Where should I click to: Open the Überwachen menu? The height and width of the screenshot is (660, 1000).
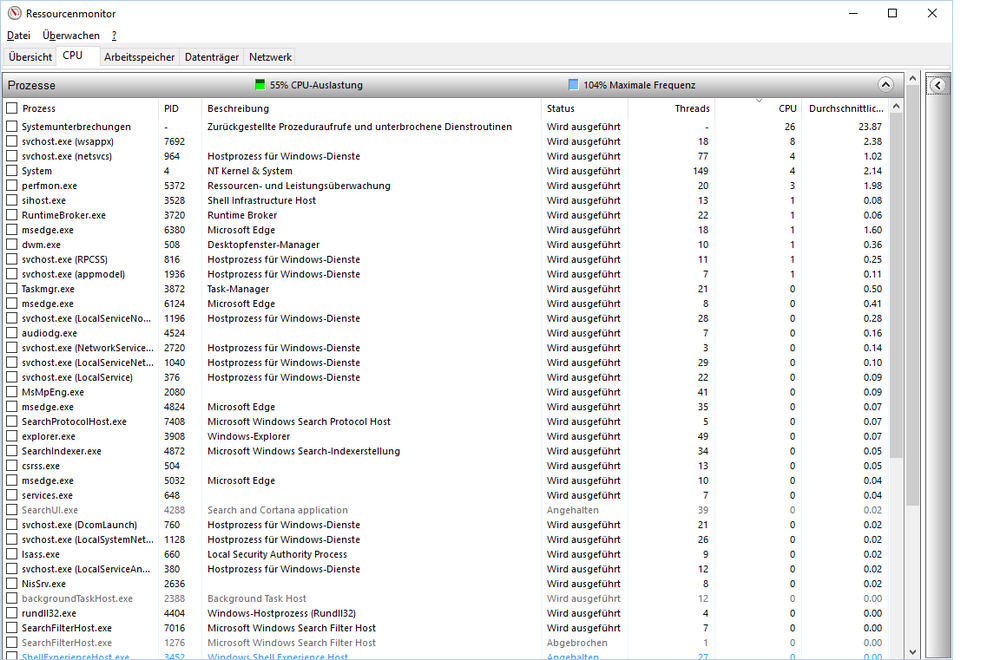71,35
